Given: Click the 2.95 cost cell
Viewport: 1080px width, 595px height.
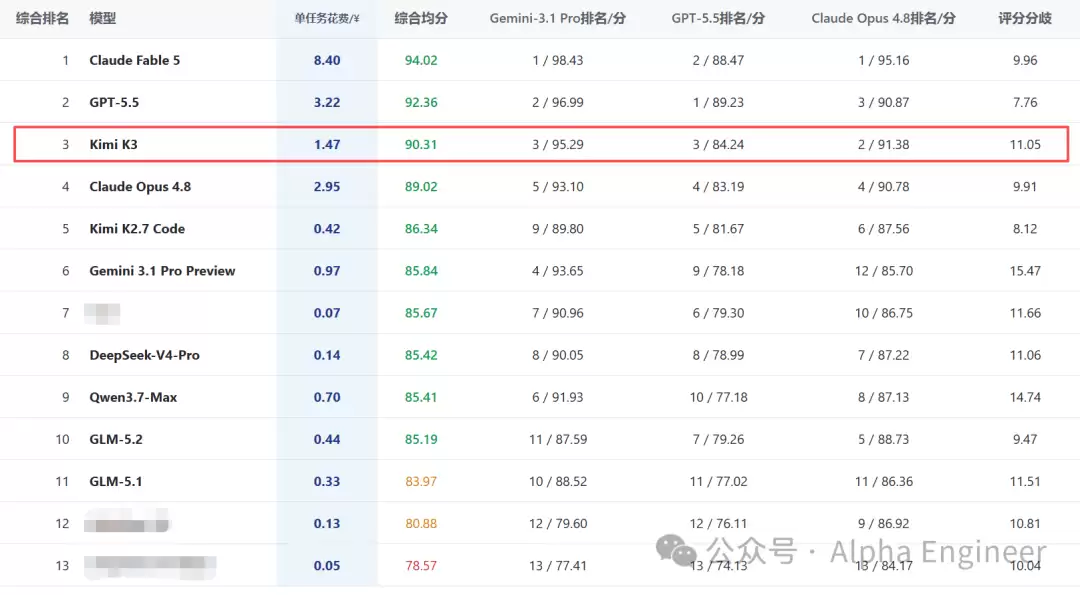Looking at the screenshot, I should [x=326, y=187].
